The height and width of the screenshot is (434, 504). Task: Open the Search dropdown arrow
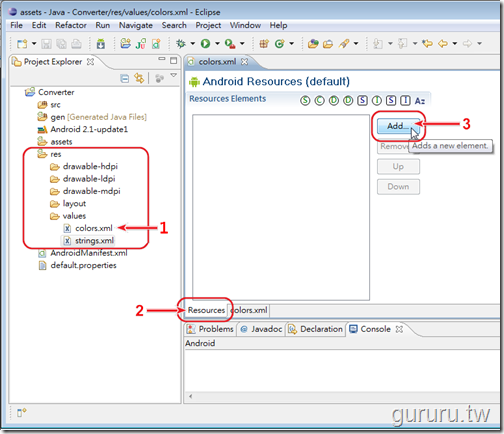coord(356,44)
